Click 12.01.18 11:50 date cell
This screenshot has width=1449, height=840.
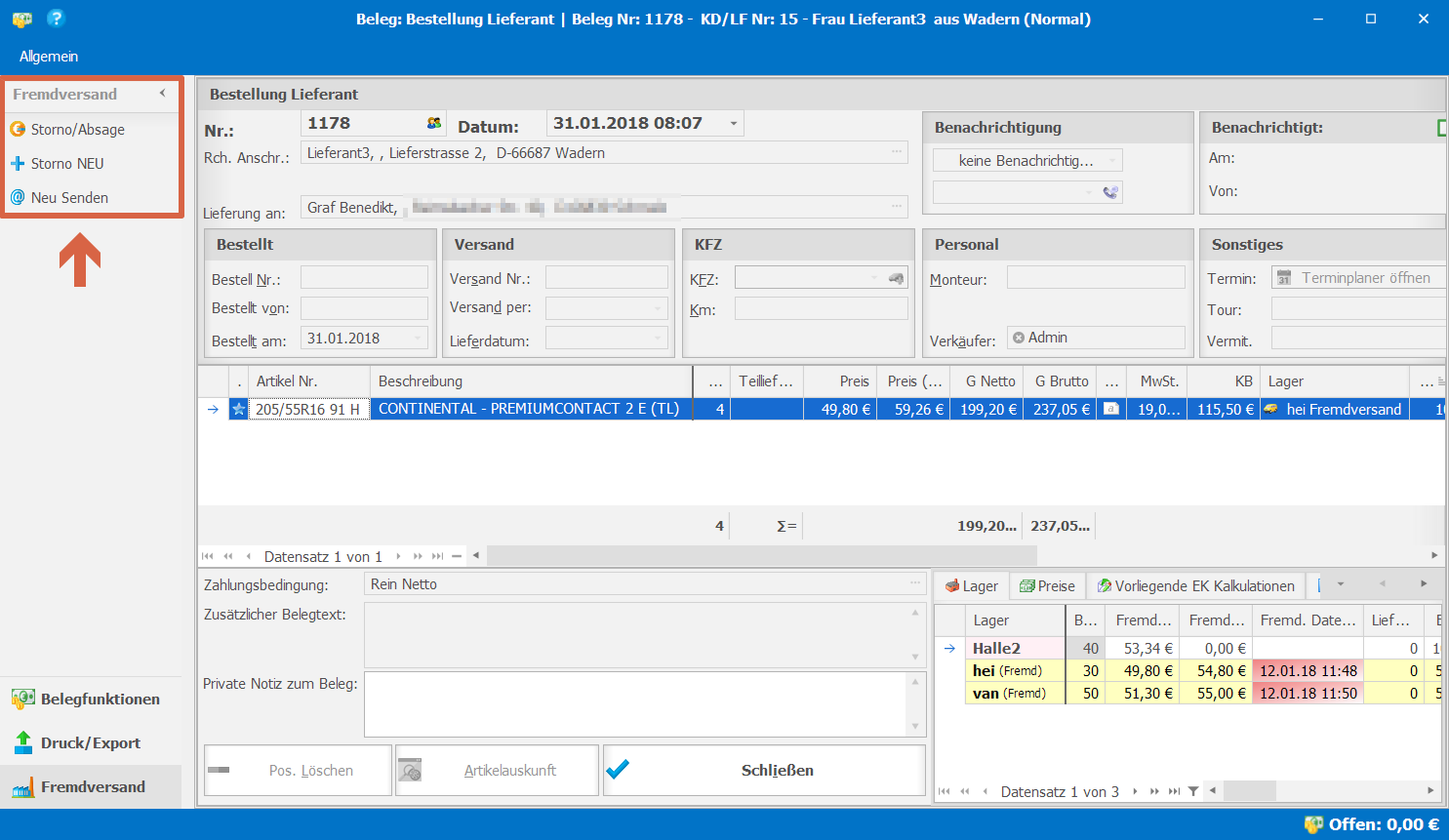[1308, 693]
